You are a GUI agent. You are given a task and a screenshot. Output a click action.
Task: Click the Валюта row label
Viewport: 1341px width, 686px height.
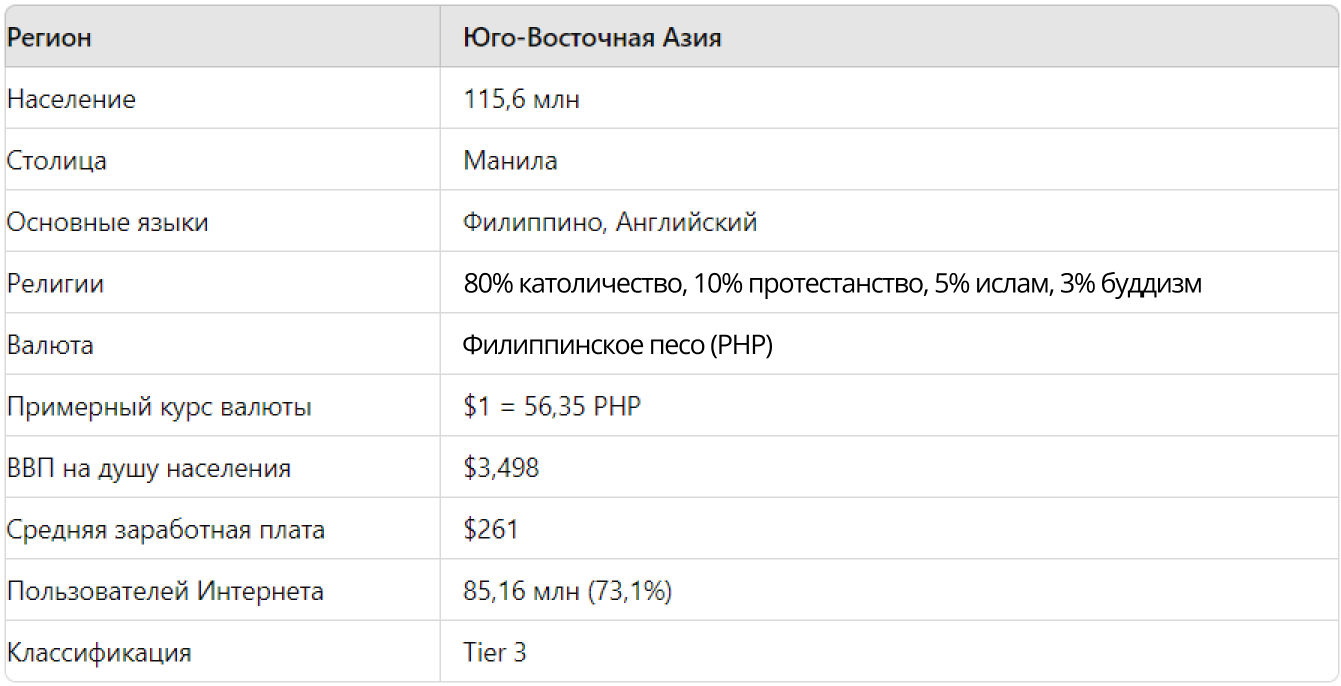coord(50,346)
